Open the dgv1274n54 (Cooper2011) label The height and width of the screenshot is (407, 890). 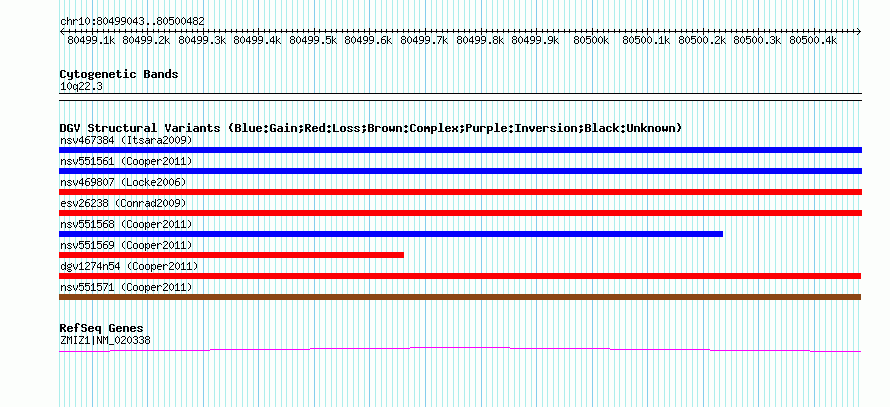[129, 266]
